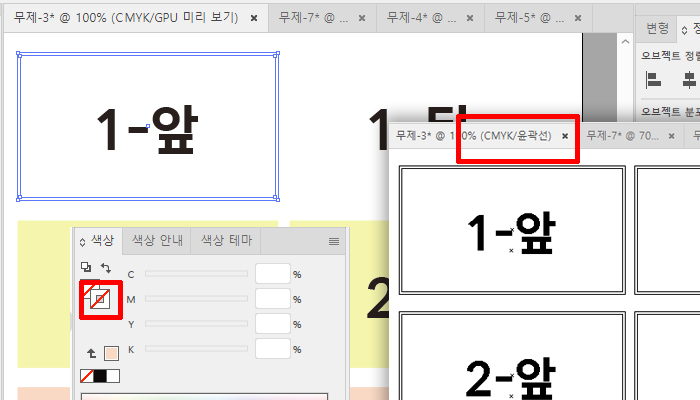Screen dimensions: 700x400
Task: Click the horizontal align left icon
Action: pyautogui.click(x=654, y=80)
